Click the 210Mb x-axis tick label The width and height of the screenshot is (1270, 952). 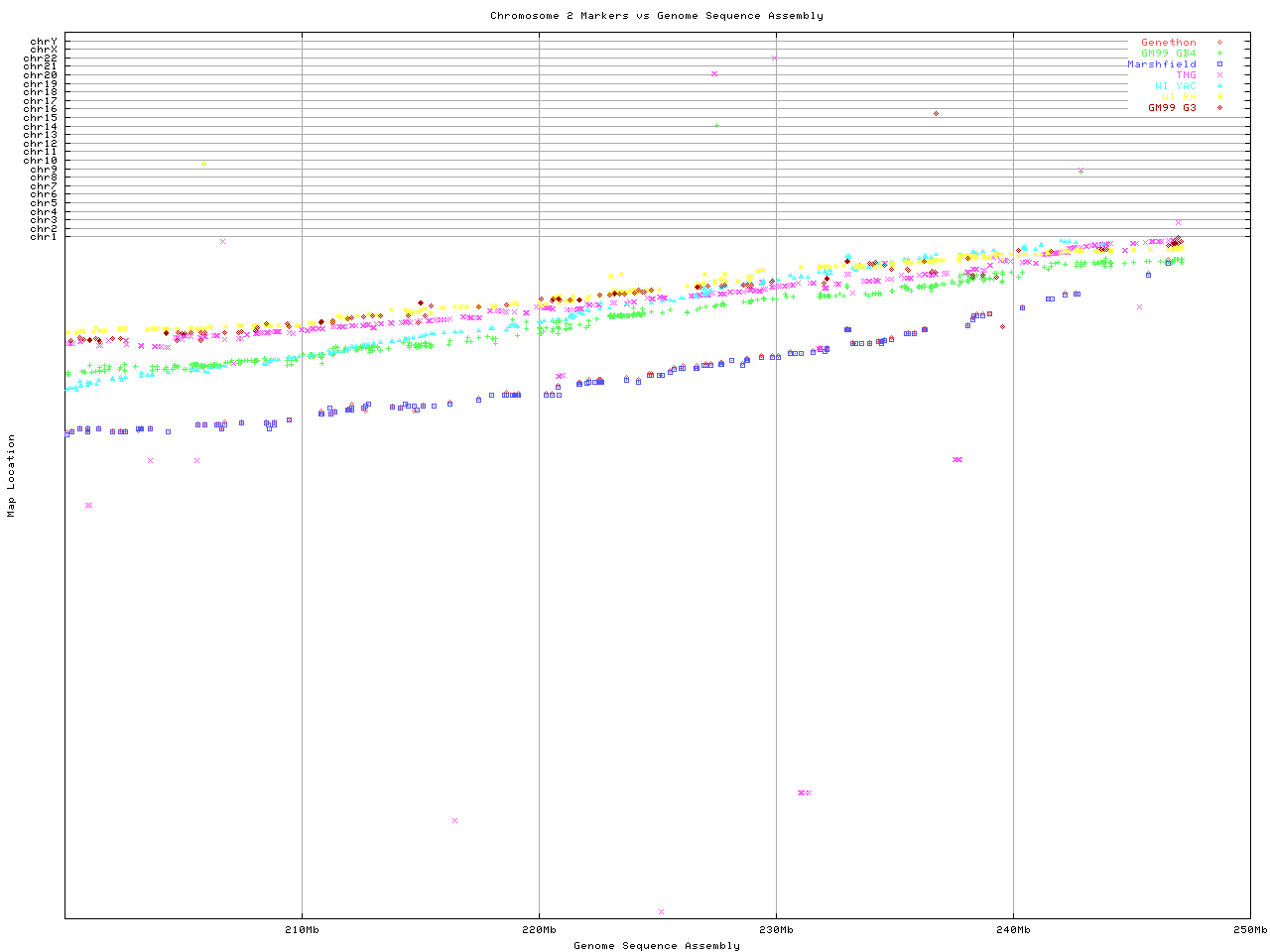(x=302, y=930)
